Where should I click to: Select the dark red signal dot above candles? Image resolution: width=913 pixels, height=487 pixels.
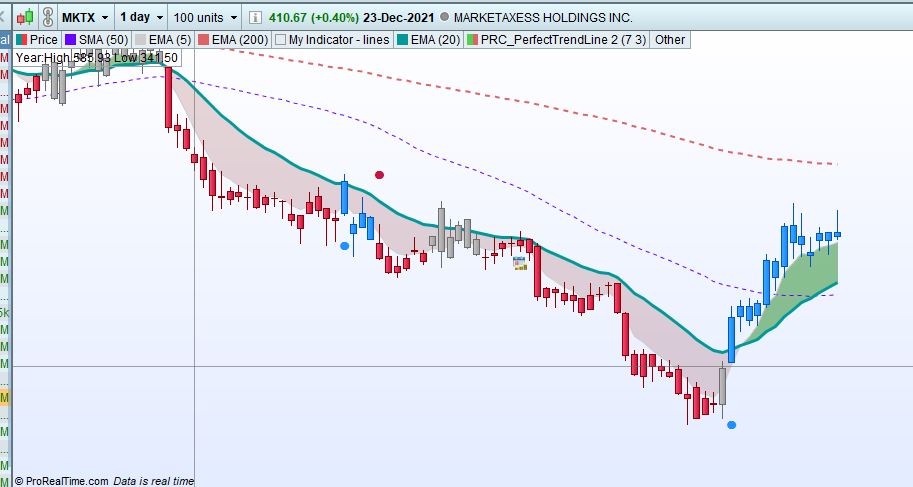pos(380,175)
